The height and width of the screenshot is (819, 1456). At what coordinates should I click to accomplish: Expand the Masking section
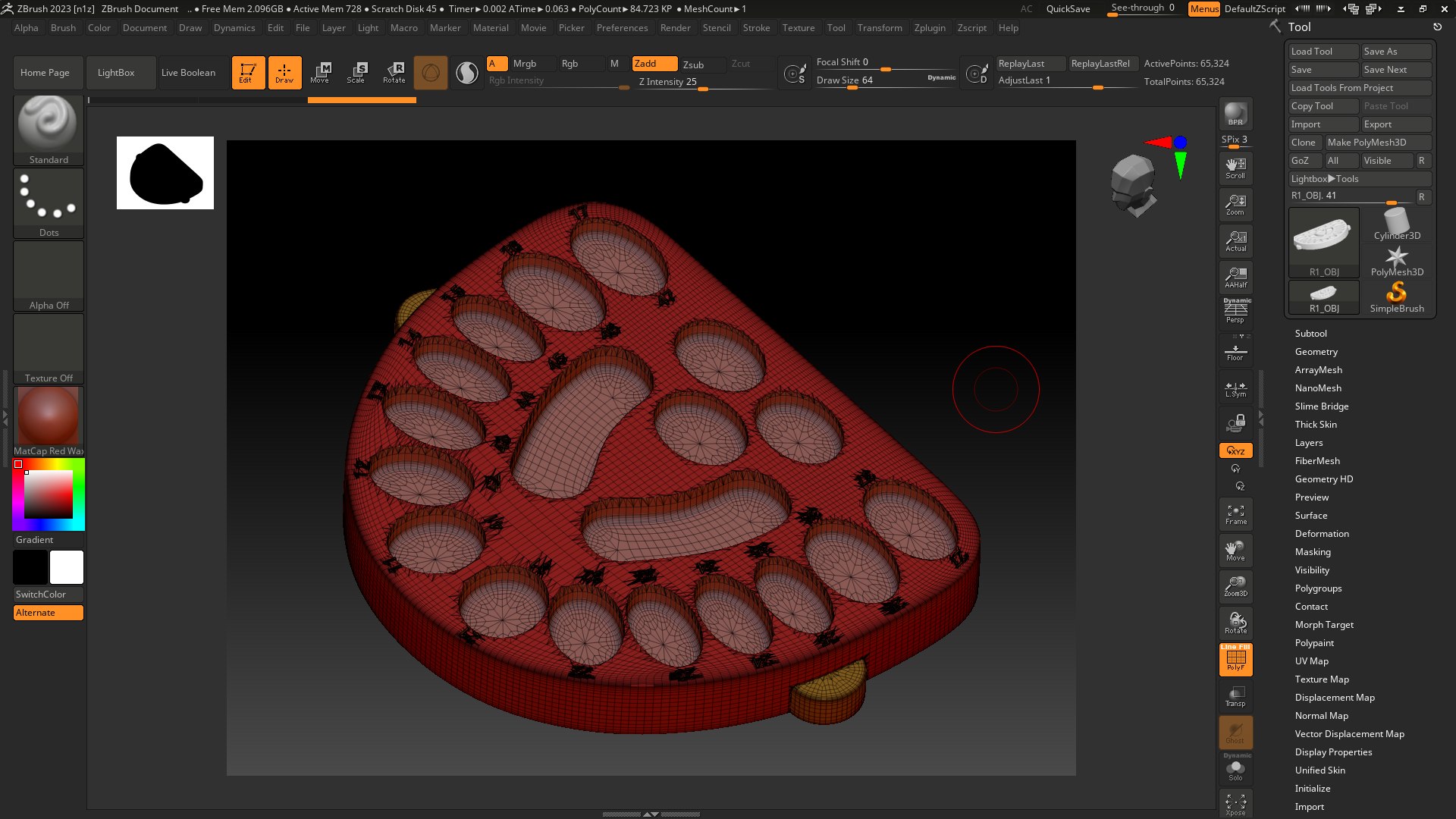pyautogui.click(x=1313, y=552)
